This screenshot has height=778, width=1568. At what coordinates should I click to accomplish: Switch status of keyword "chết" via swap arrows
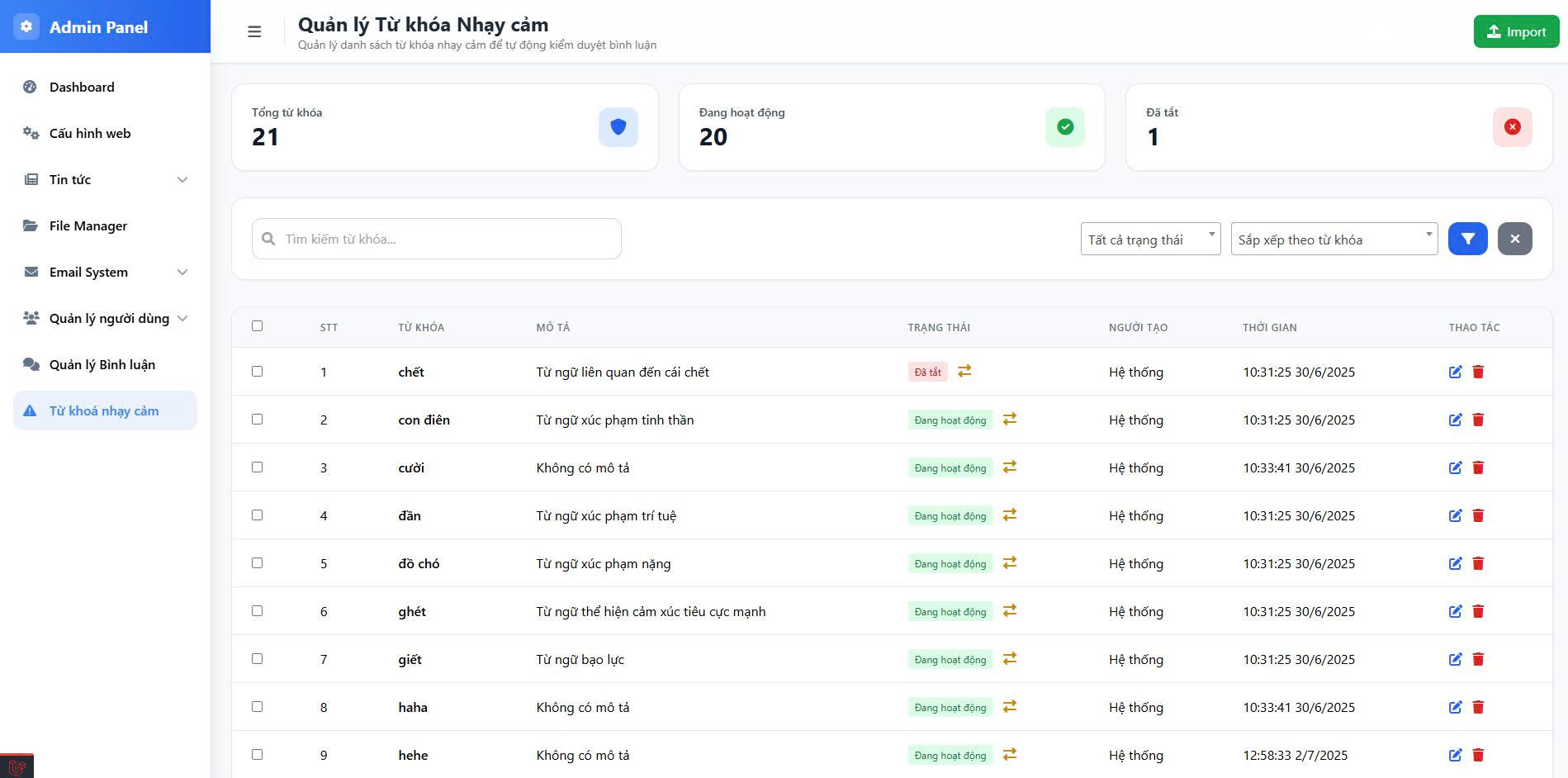point(964,372)
